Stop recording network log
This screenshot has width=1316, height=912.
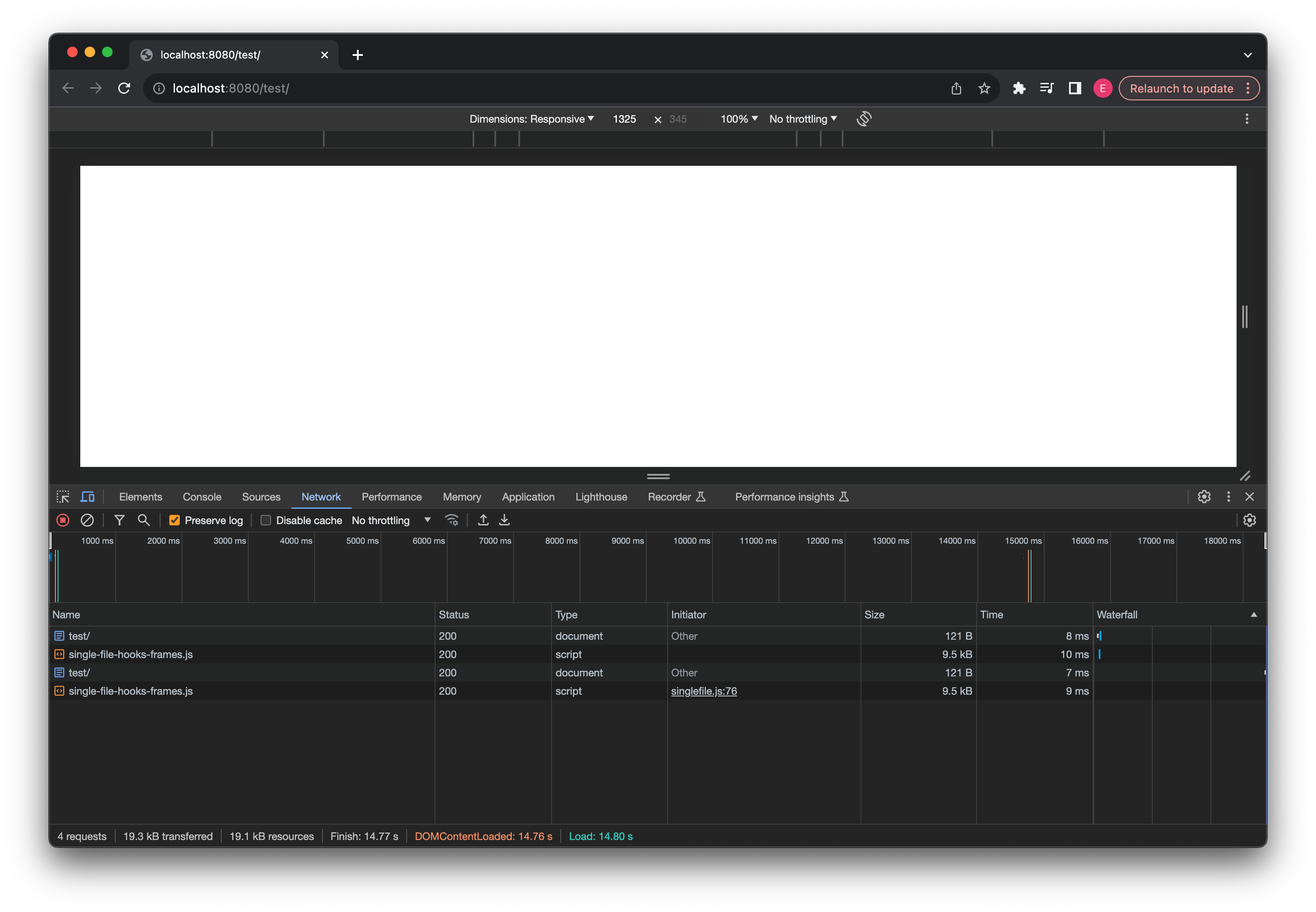tap(63, 520)
